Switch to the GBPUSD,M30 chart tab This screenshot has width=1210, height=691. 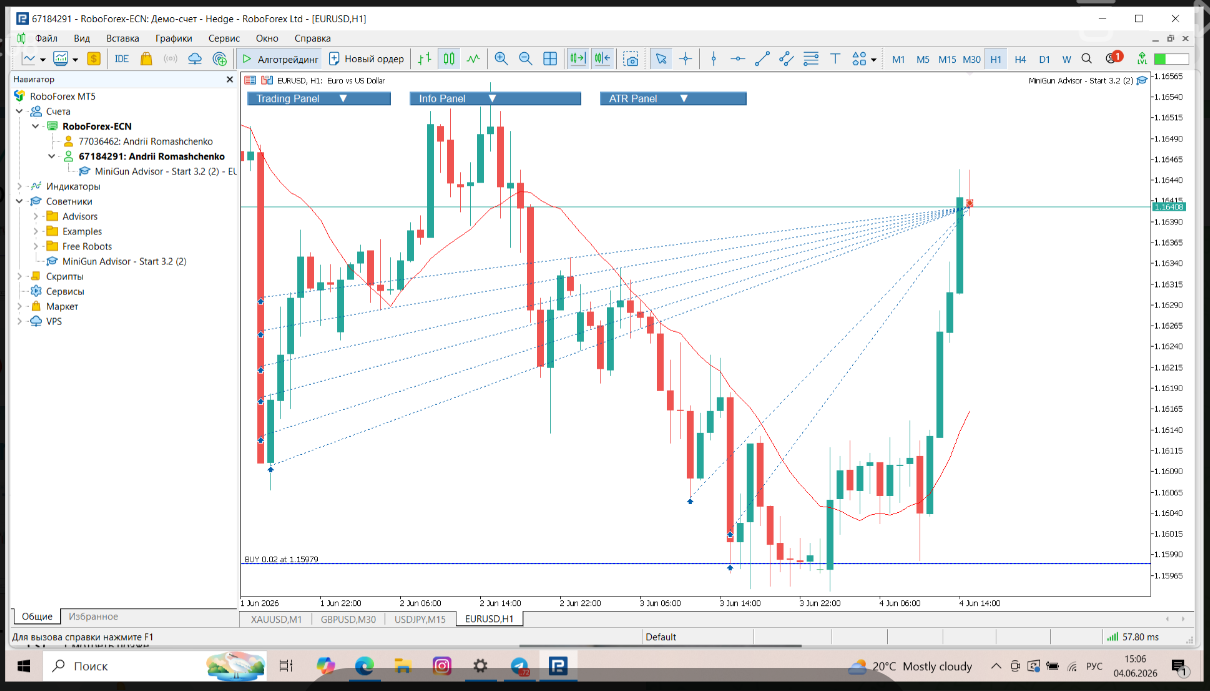click(x=348, y=619)
